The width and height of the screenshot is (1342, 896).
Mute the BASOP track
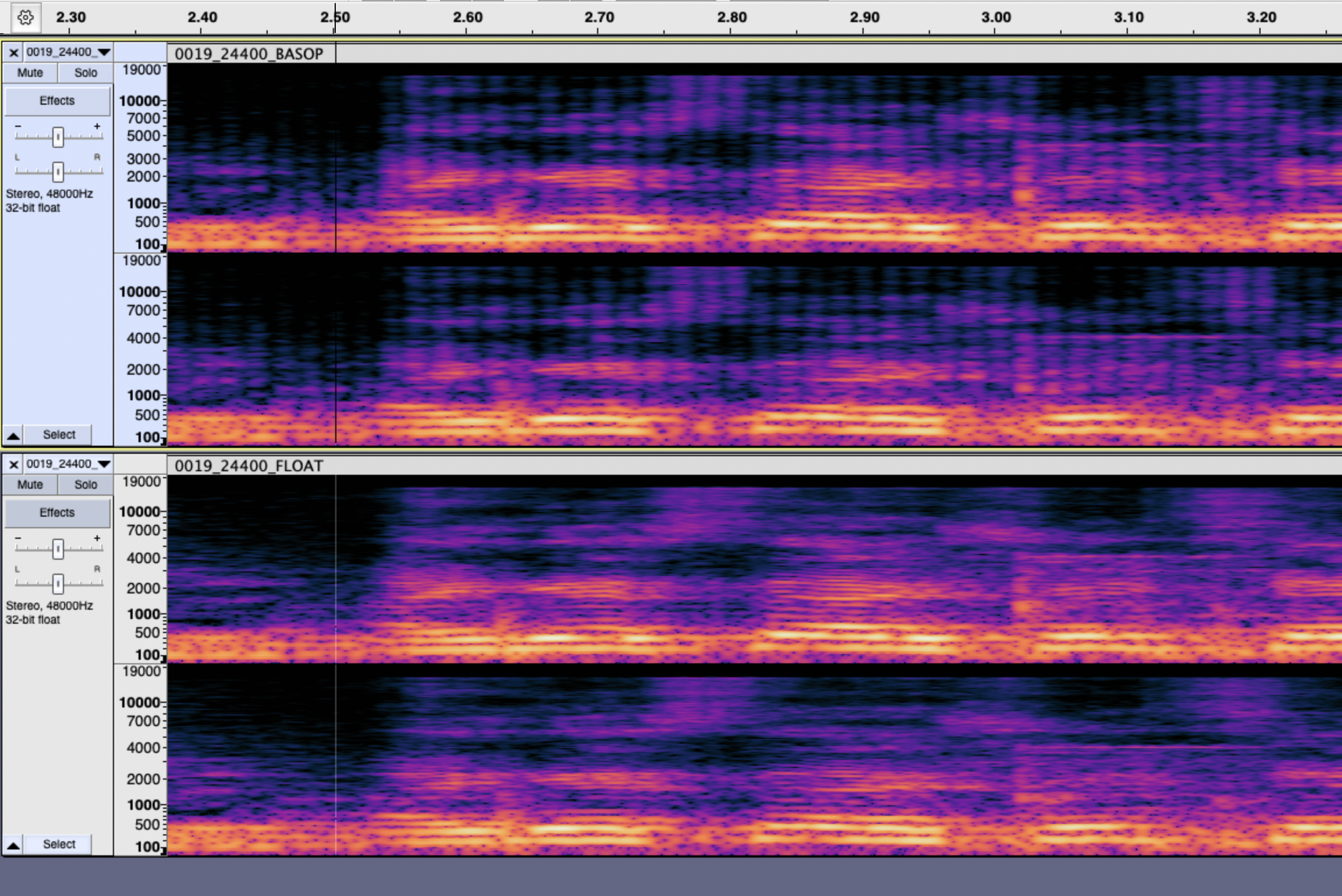coord(30,73)
